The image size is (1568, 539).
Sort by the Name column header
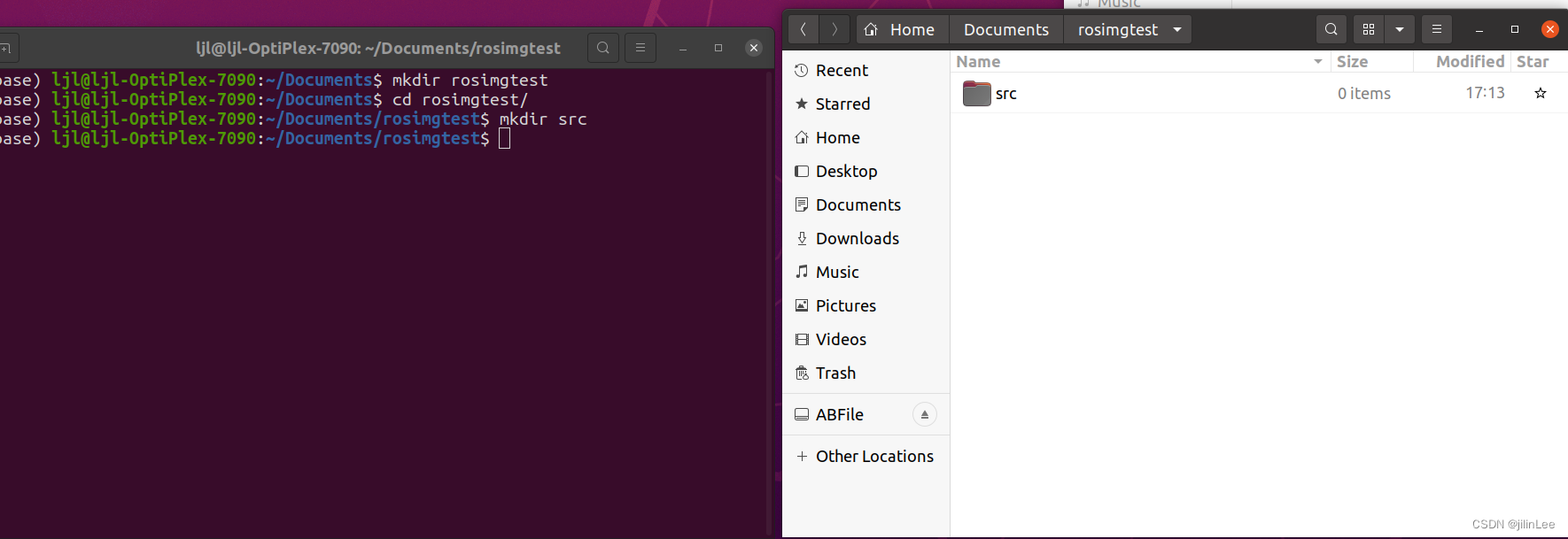[1140, 61]
